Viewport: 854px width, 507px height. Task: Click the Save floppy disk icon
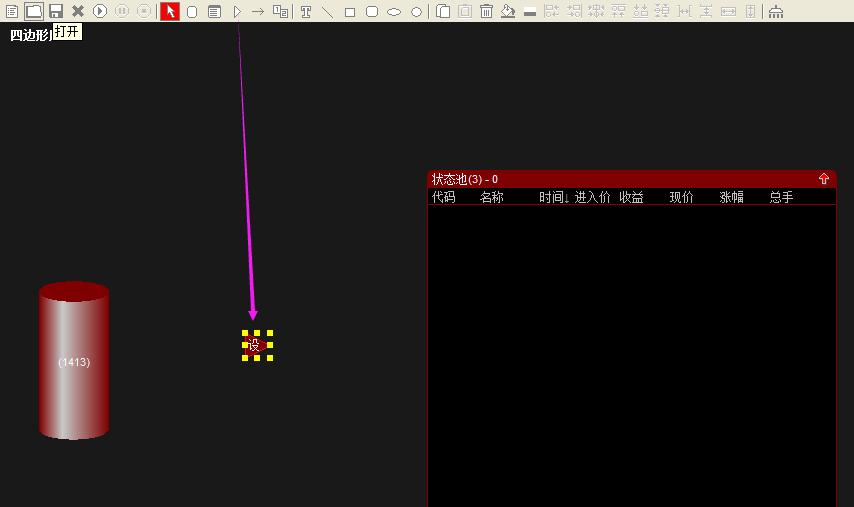point(56,11)
